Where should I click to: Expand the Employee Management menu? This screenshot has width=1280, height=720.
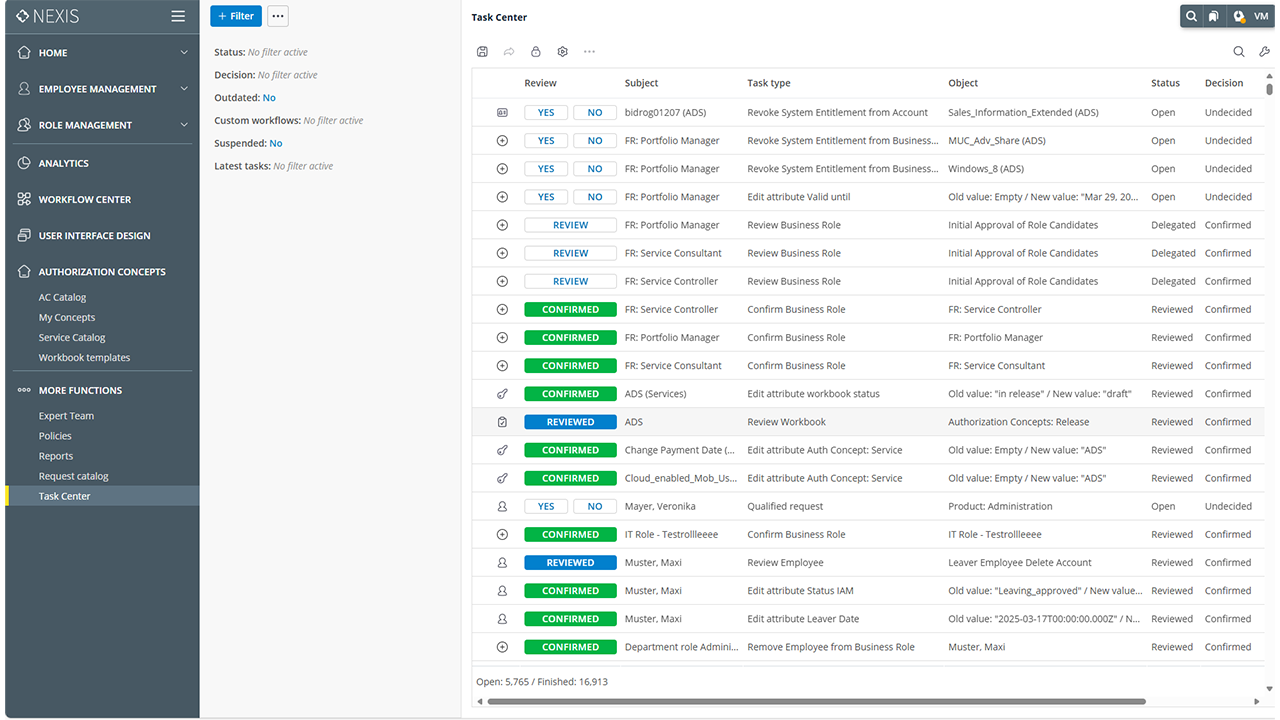pyautogui.click(x=184, y=89)
